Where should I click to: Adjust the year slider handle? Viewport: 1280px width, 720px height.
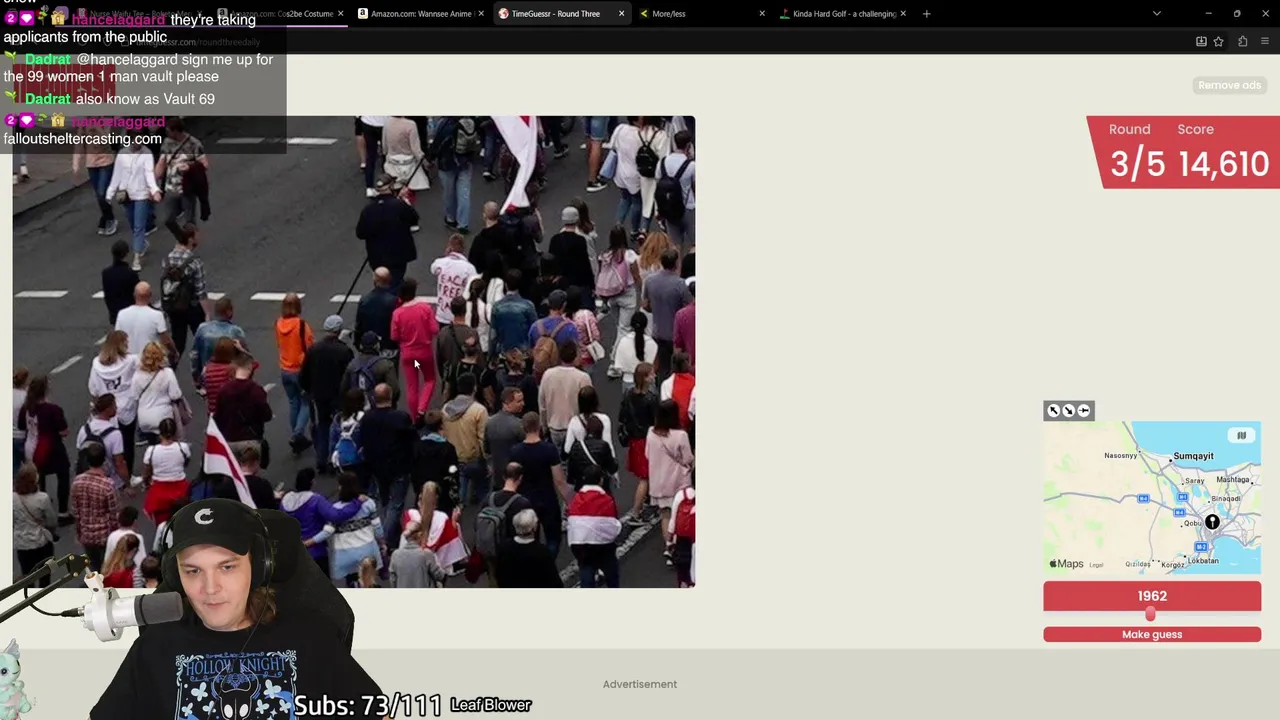[1150, 615]
